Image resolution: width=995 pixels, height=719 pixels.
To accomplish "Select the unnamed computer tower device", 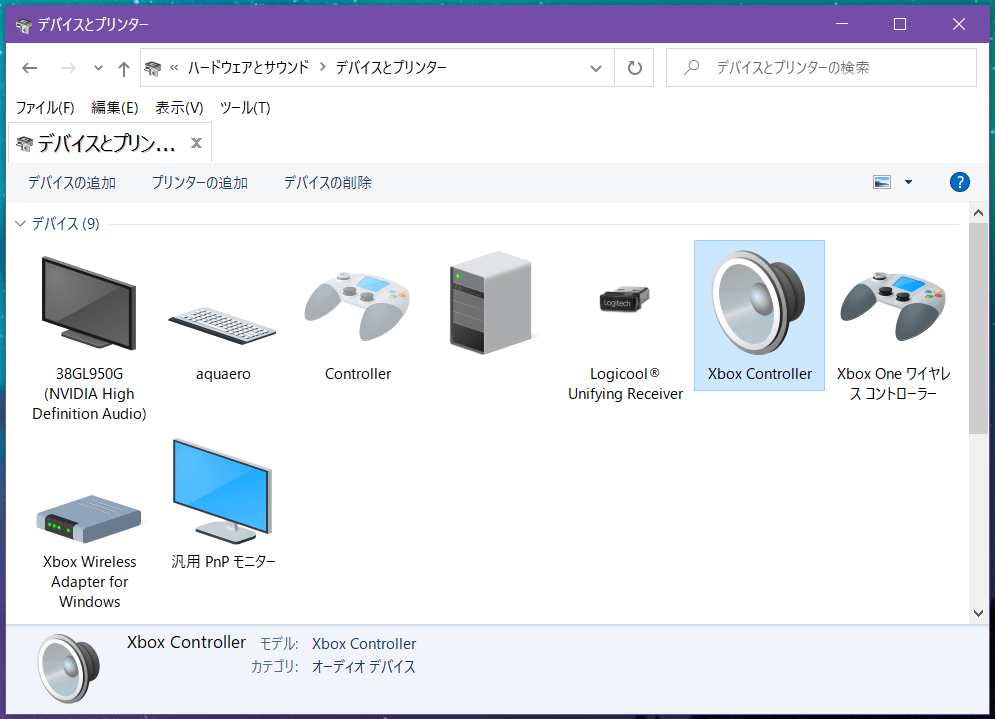I will (x=490, y=303).
